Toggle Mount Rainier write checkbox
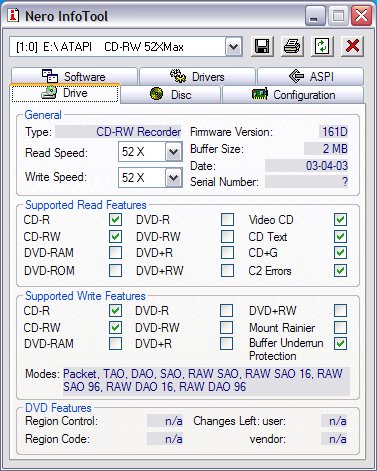The image size is (377, 471). [340, 327]
